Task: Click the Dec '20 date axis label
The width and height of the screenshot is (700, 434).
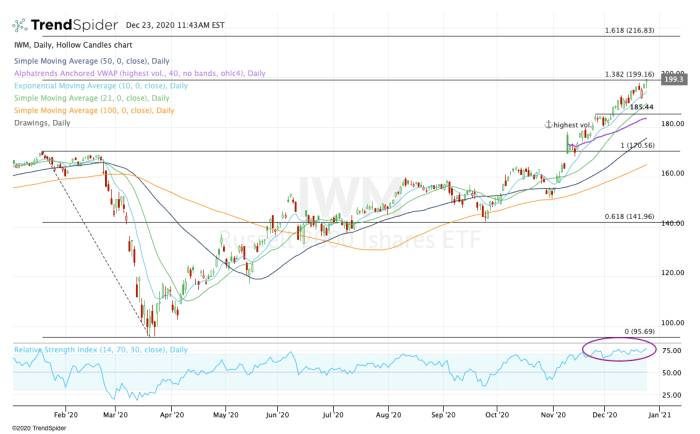Action: (x=604, y=415)
